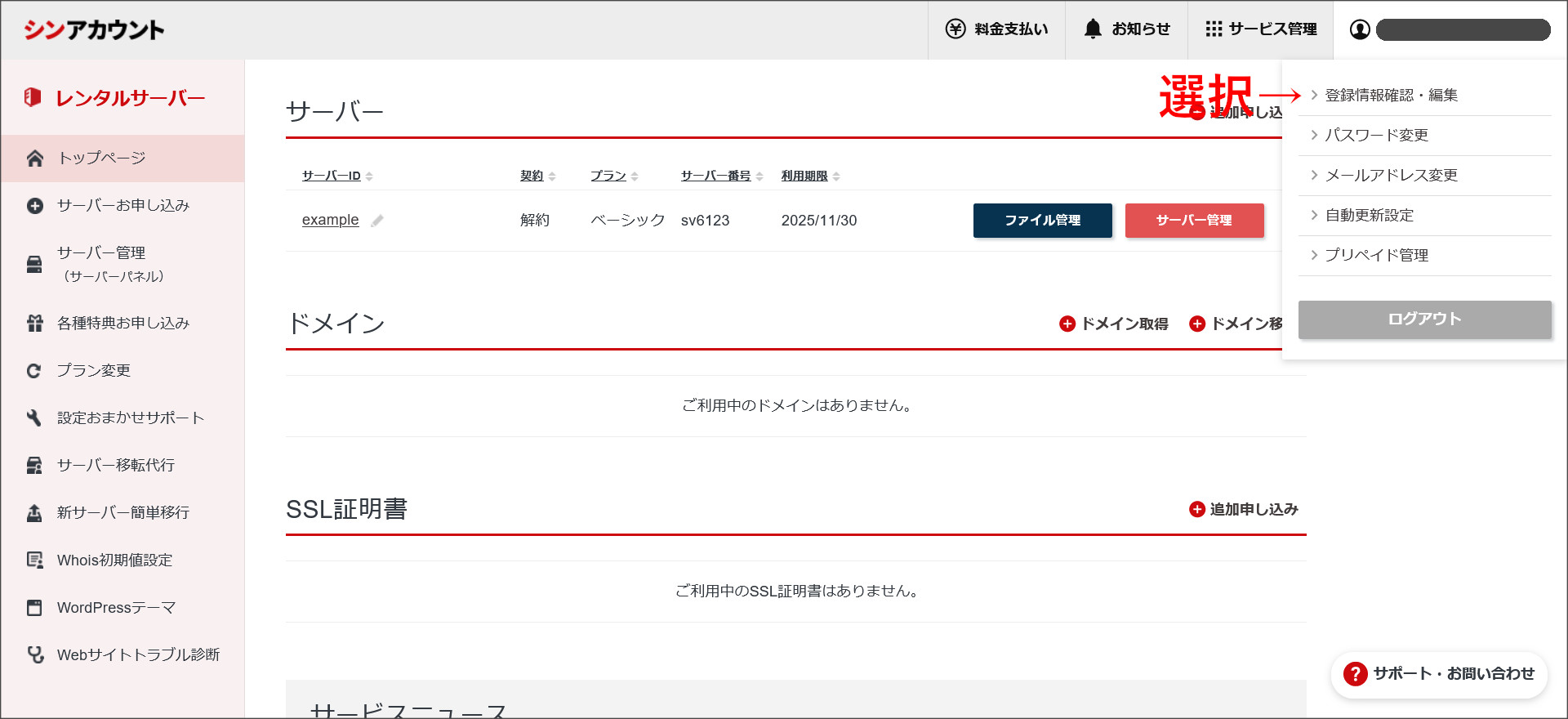Screen dimensions: 1568x719
Task: Select 登録情報確認・編集 from account menu
Action: (1424, 96)
